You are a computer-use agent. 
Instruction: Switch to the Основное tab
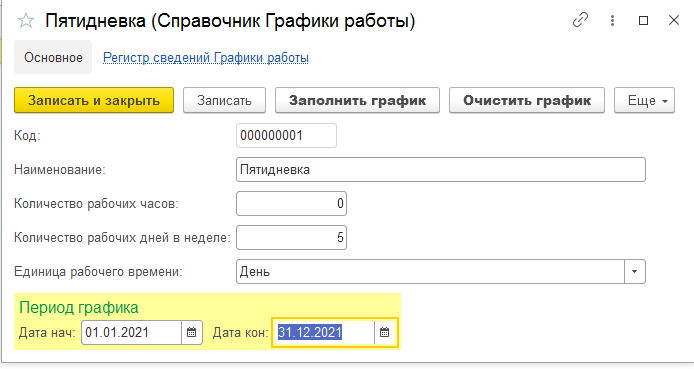(x=53, y=58)
